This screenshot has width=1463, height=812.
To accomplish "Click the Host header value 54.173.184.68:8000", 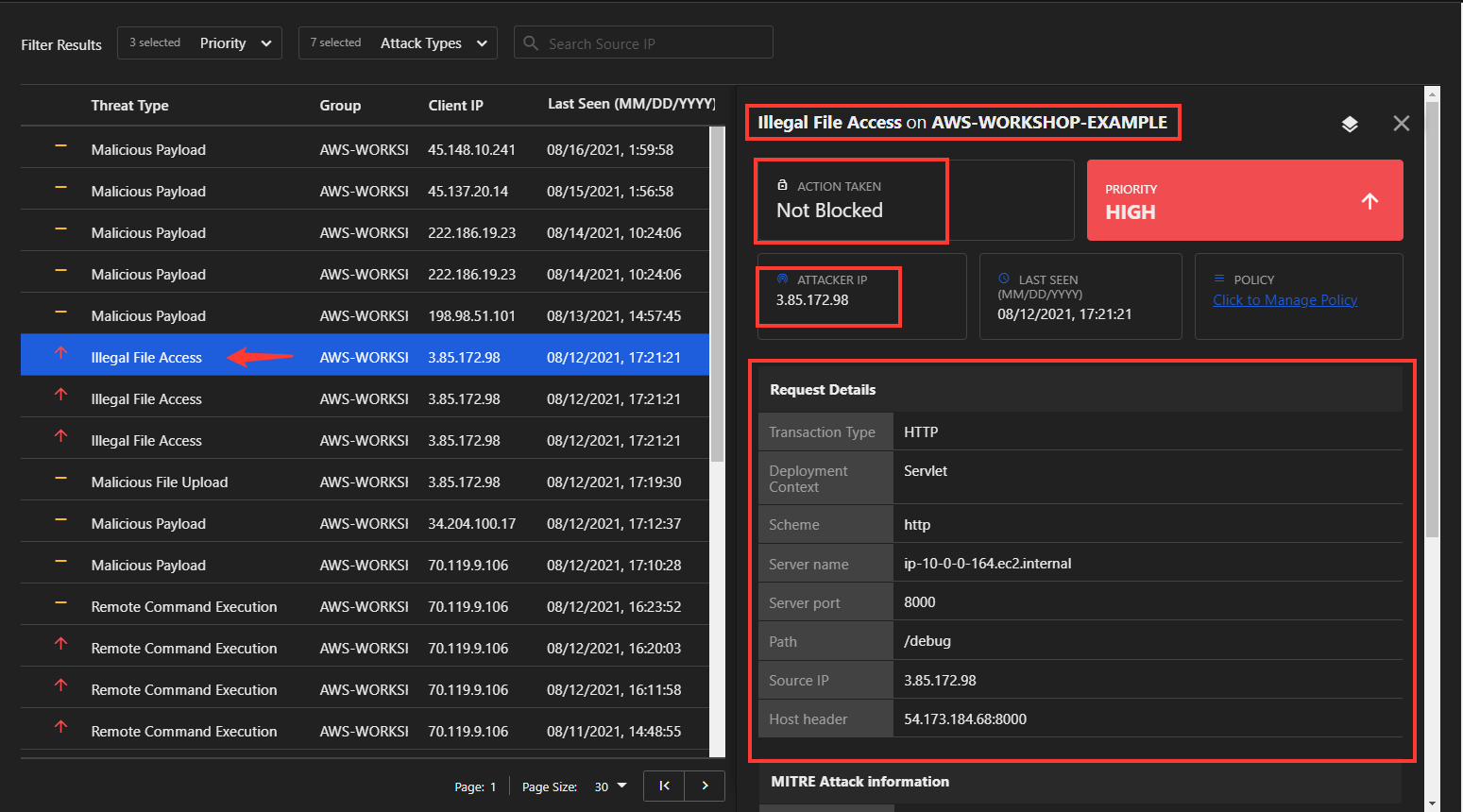I will (965, 719).
